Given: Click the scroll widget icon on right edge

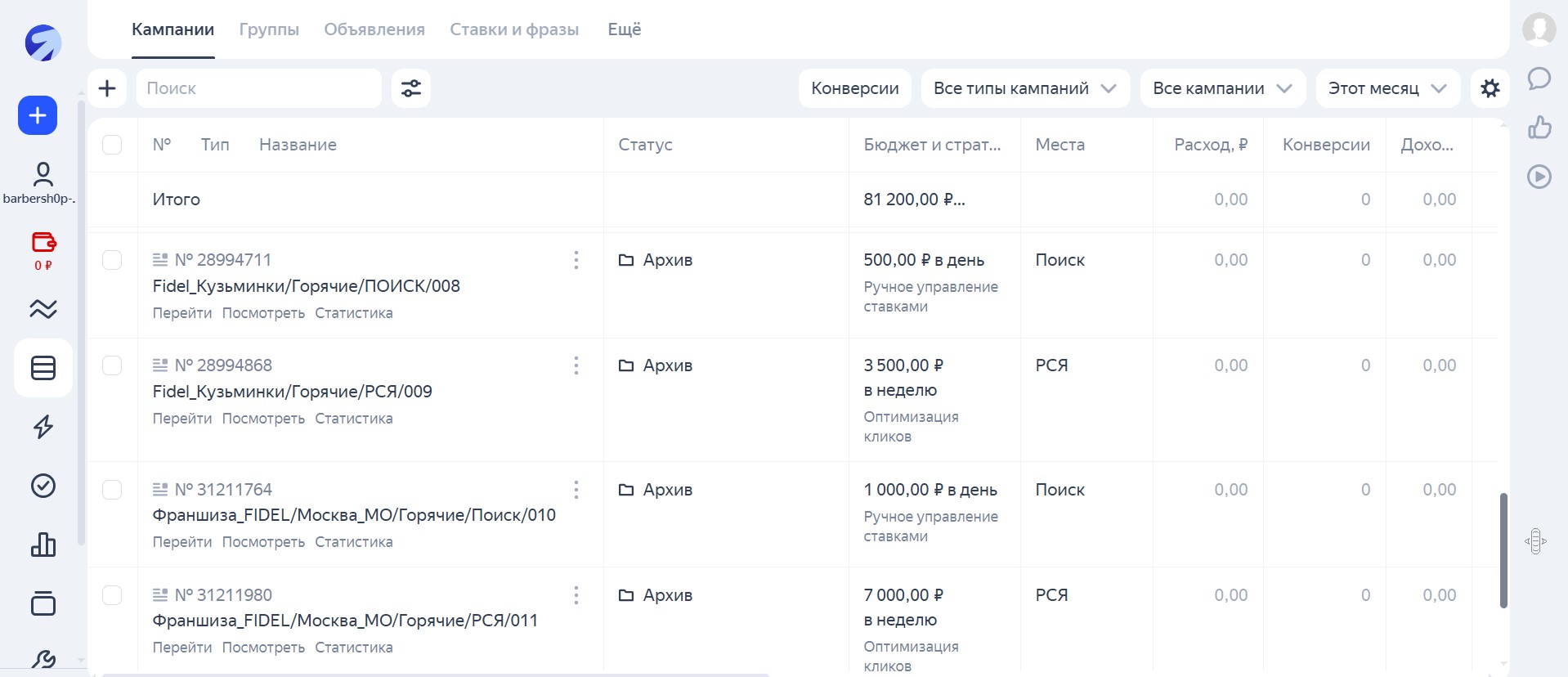Looking at the screenshot, I should tap(1535, 541).
